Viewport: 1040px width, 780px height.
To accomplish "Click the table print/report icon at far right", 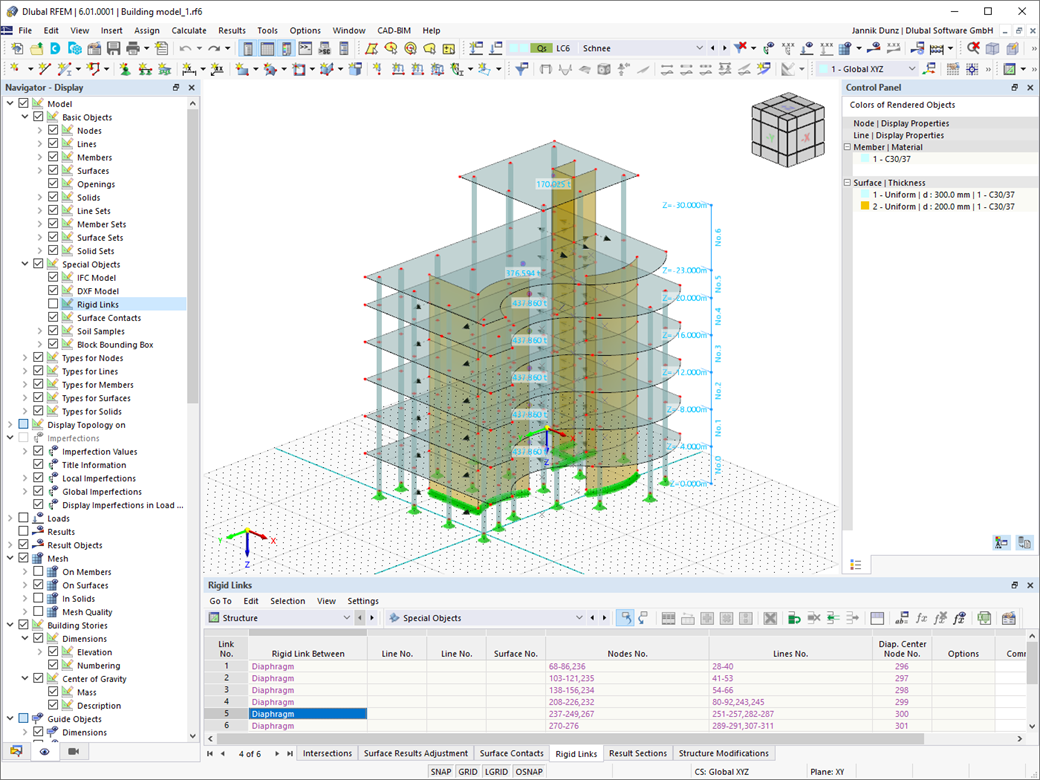I will pyautogui.click(x=1009, y=618).
